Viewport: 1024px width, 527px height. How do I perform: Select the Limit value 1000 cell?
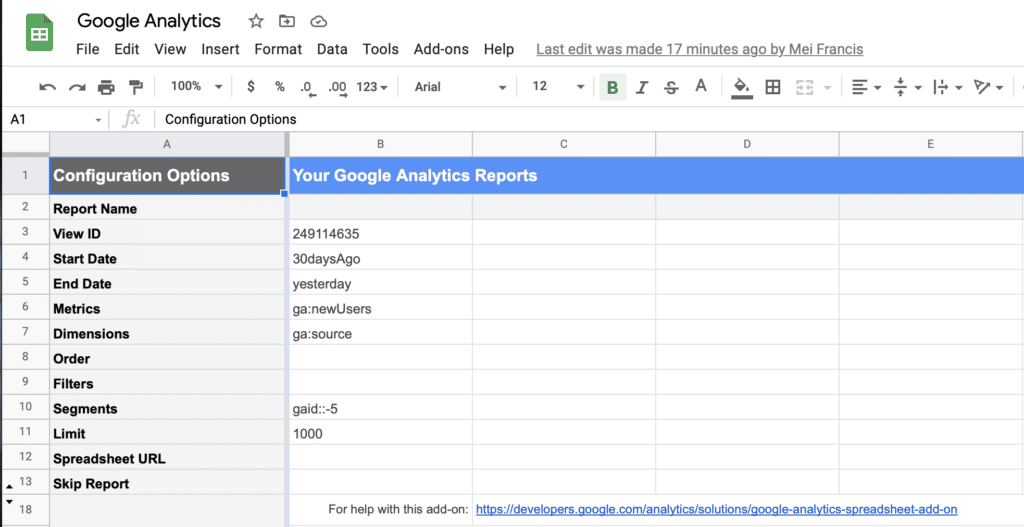coord(381,434)
